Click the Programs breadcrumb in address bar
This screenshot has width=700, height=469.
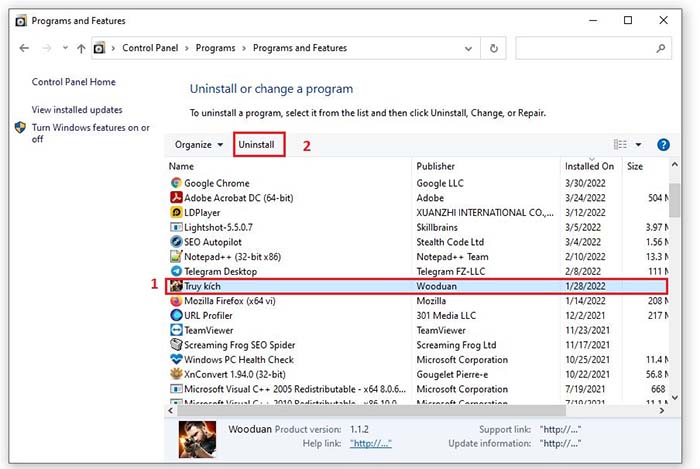click(213, 48)
